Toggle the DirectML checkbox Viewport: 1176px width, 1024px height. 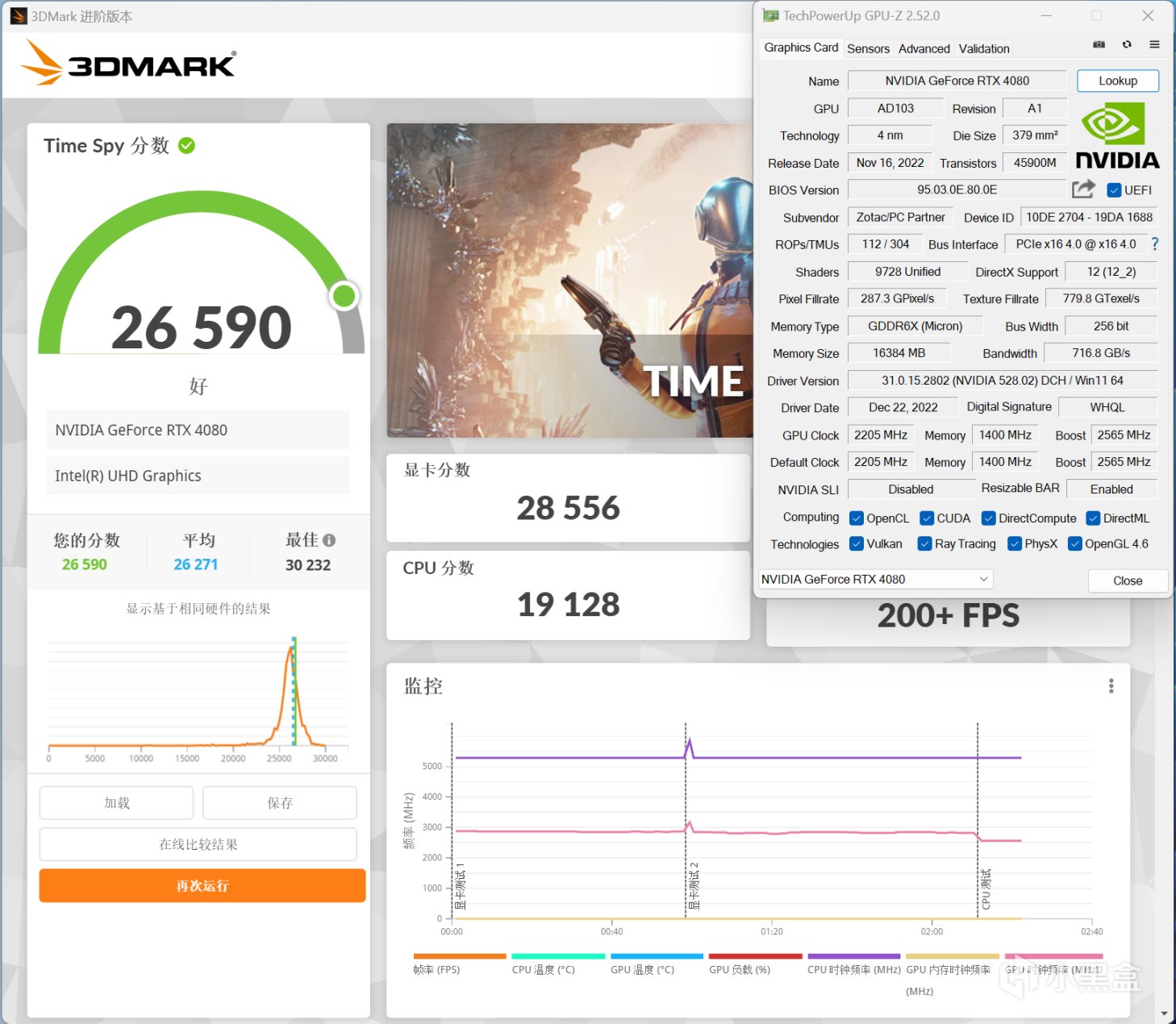(x=1093, y=518)
